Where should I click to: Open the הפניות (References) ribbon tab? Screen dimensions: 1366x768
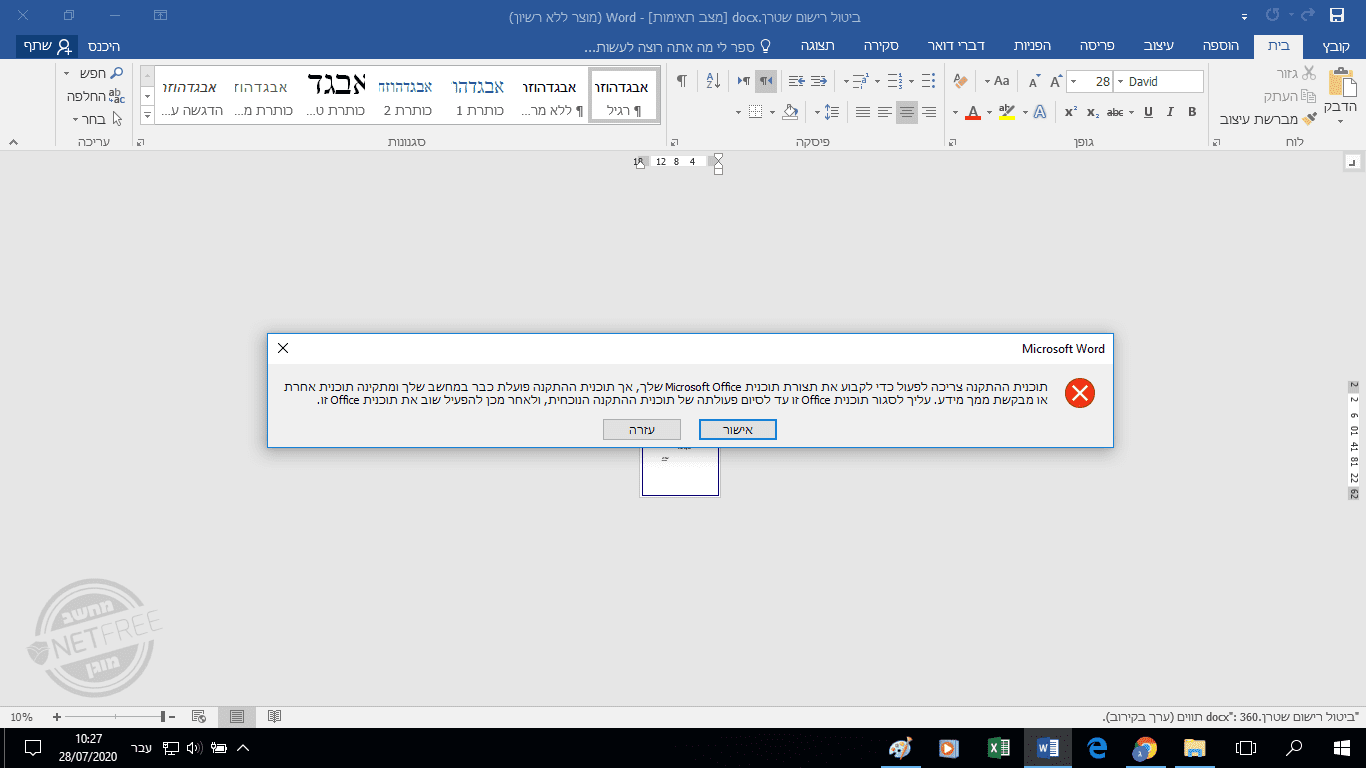(x=1031, y=46)
